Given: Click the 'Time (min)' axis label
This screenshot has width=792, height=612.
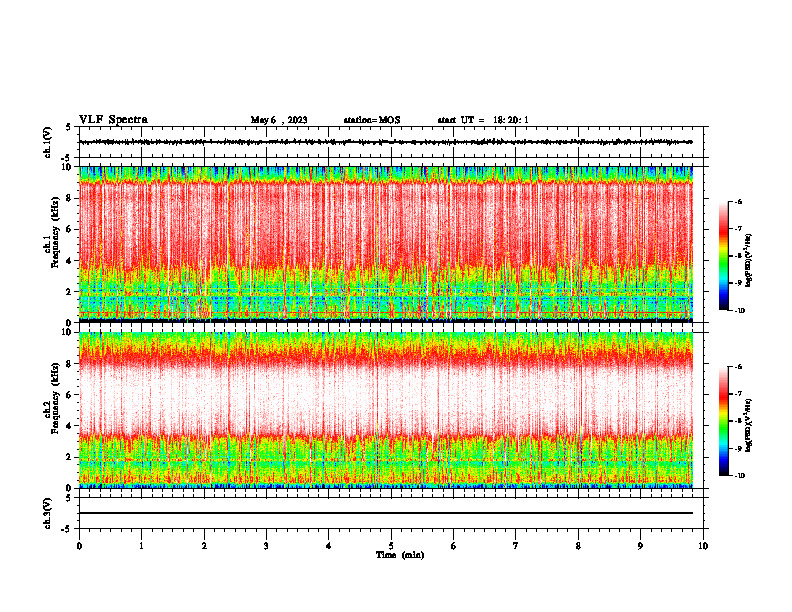Looking at the screenshot, I should pyautogui.click(x=400, y=555).
